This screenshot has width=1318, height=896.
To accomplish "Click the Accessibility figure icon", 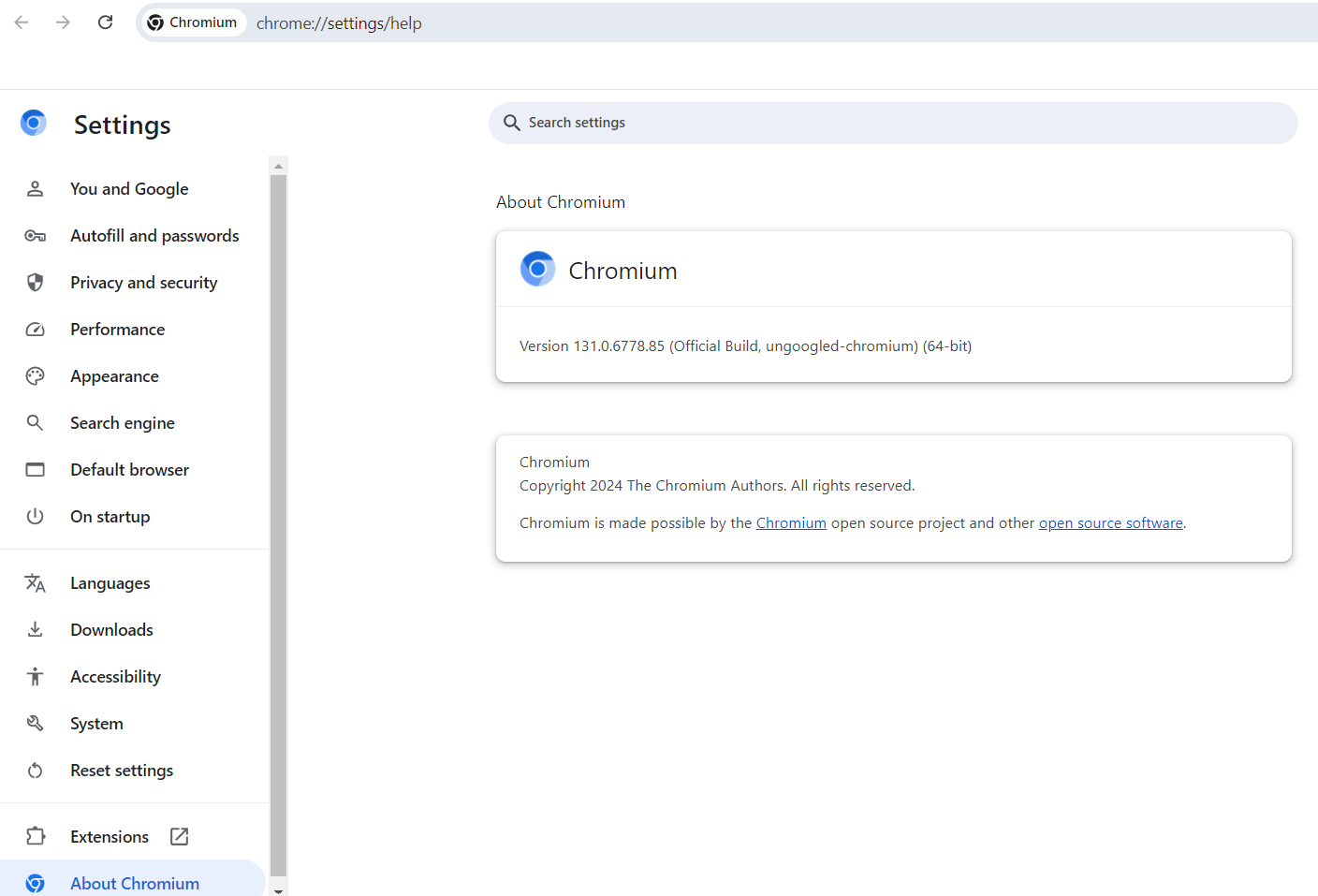I will (35, 677).
